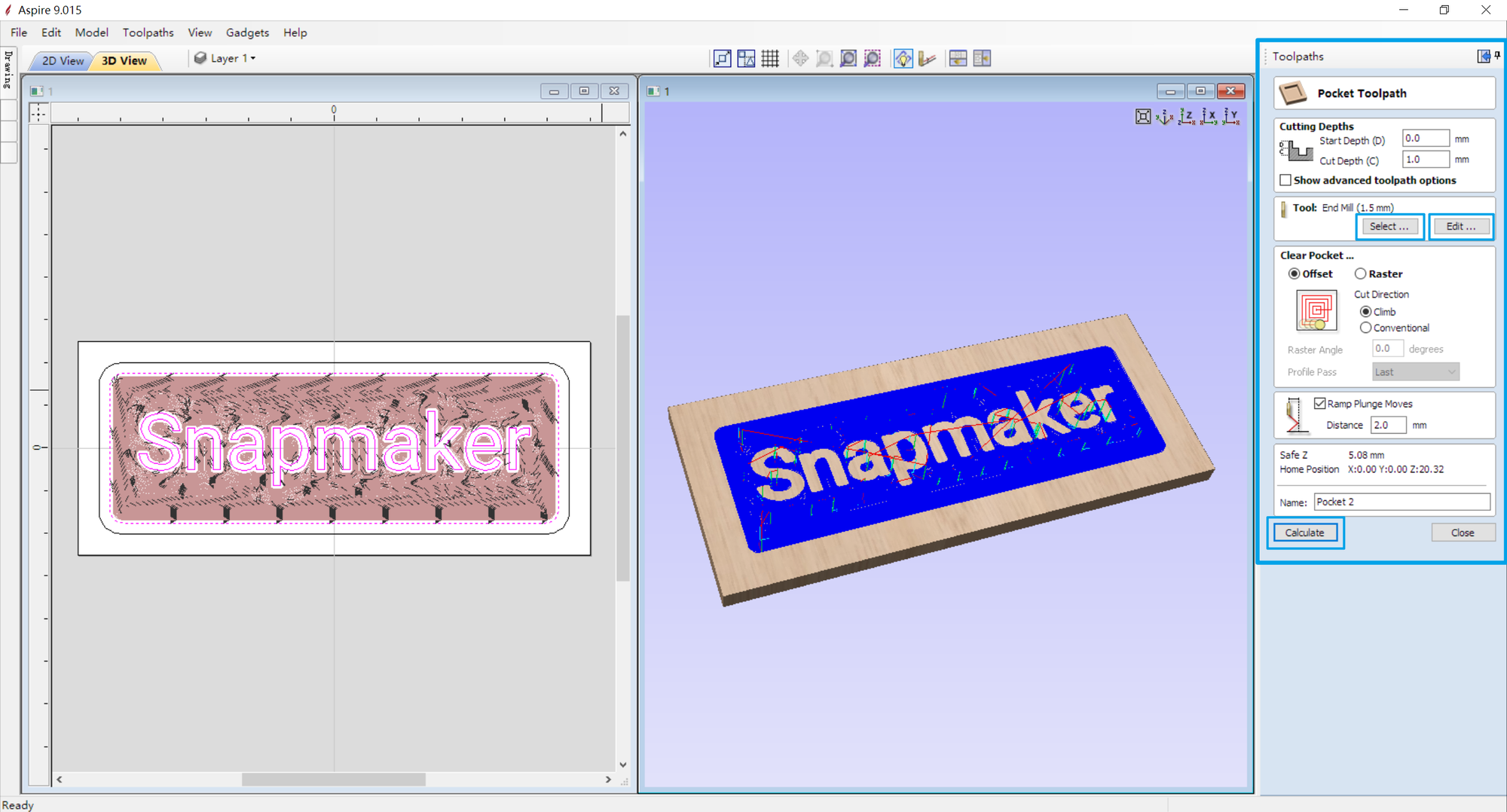This screenshot has height=812, width=1507.
Task: Disable Ramp Plunge Moves
Action: [x=1319, y=403]
